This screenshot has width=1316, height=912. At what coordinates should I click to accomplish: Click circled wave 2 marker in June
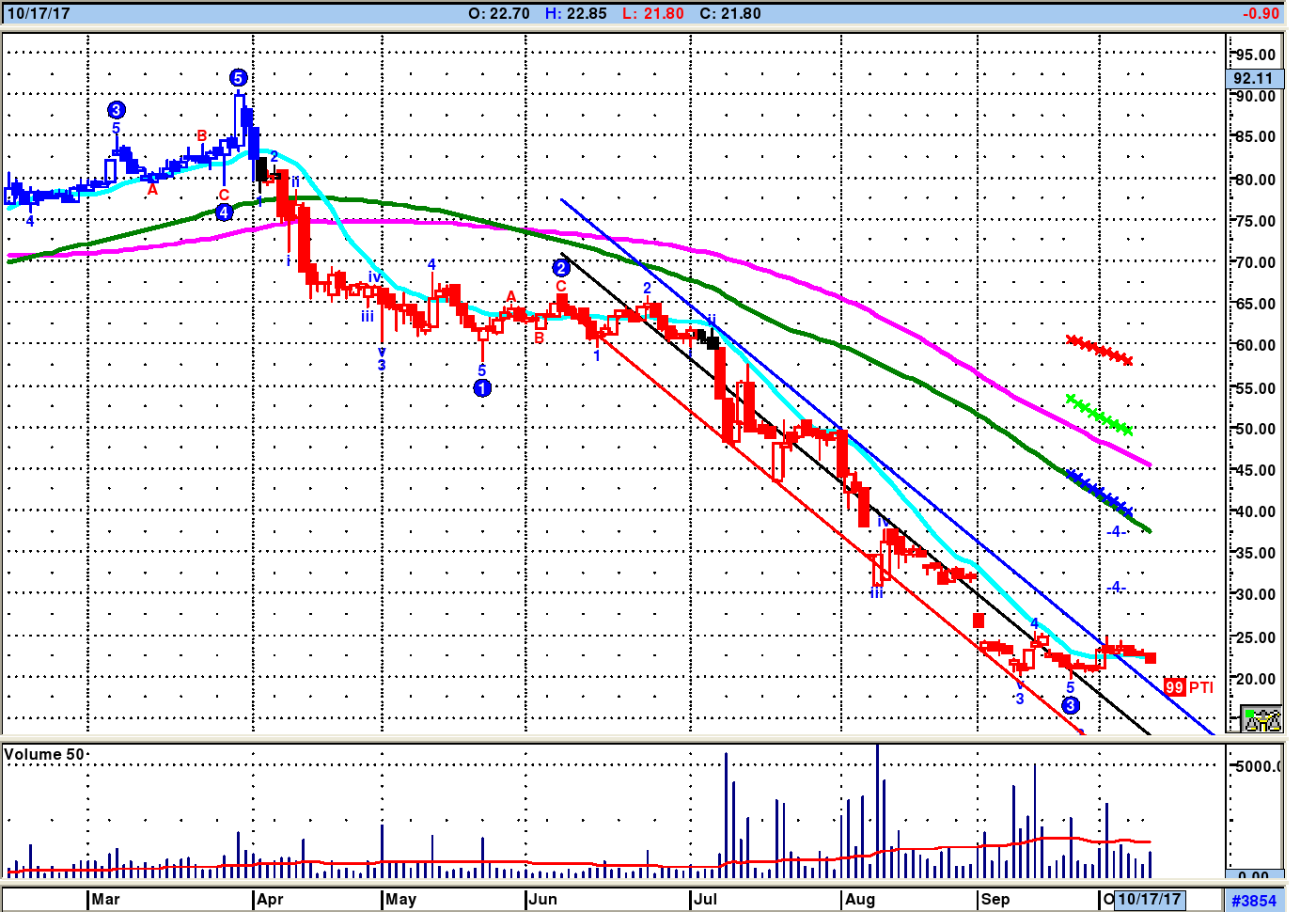[561, 268]
